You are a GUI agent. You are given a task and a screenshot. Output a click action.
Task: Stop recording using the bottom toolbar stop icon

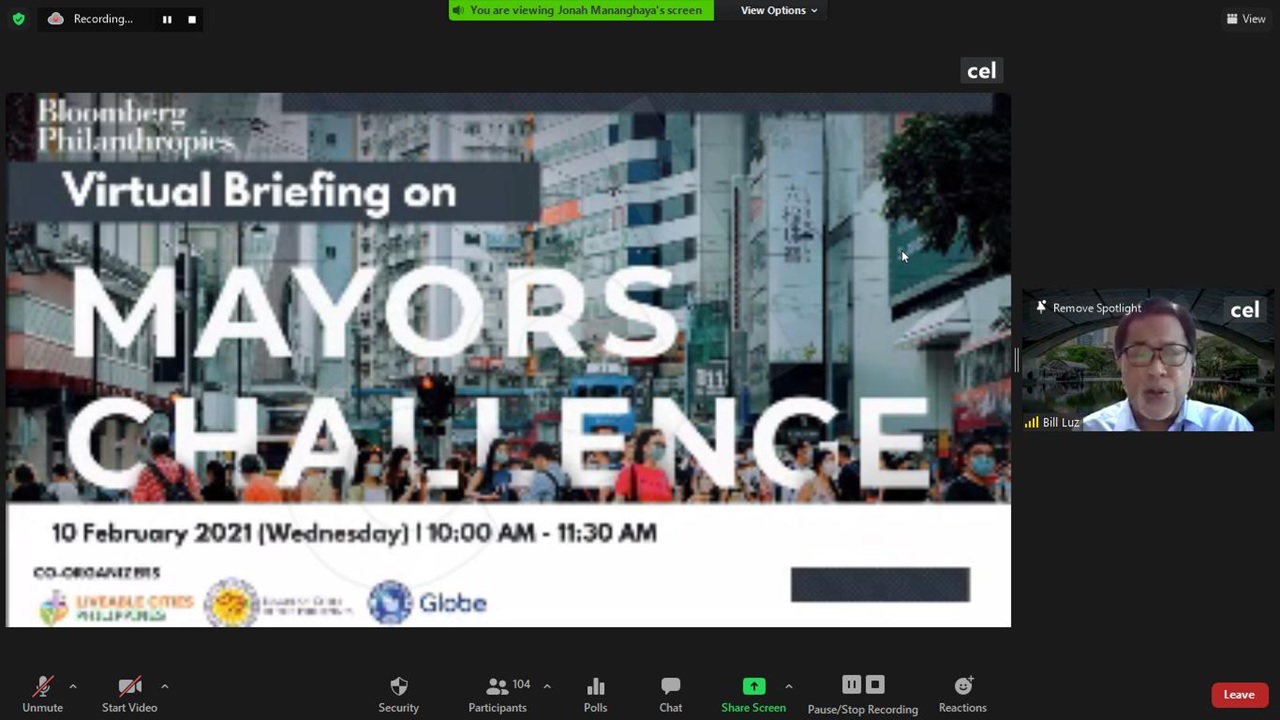(875, 685)
